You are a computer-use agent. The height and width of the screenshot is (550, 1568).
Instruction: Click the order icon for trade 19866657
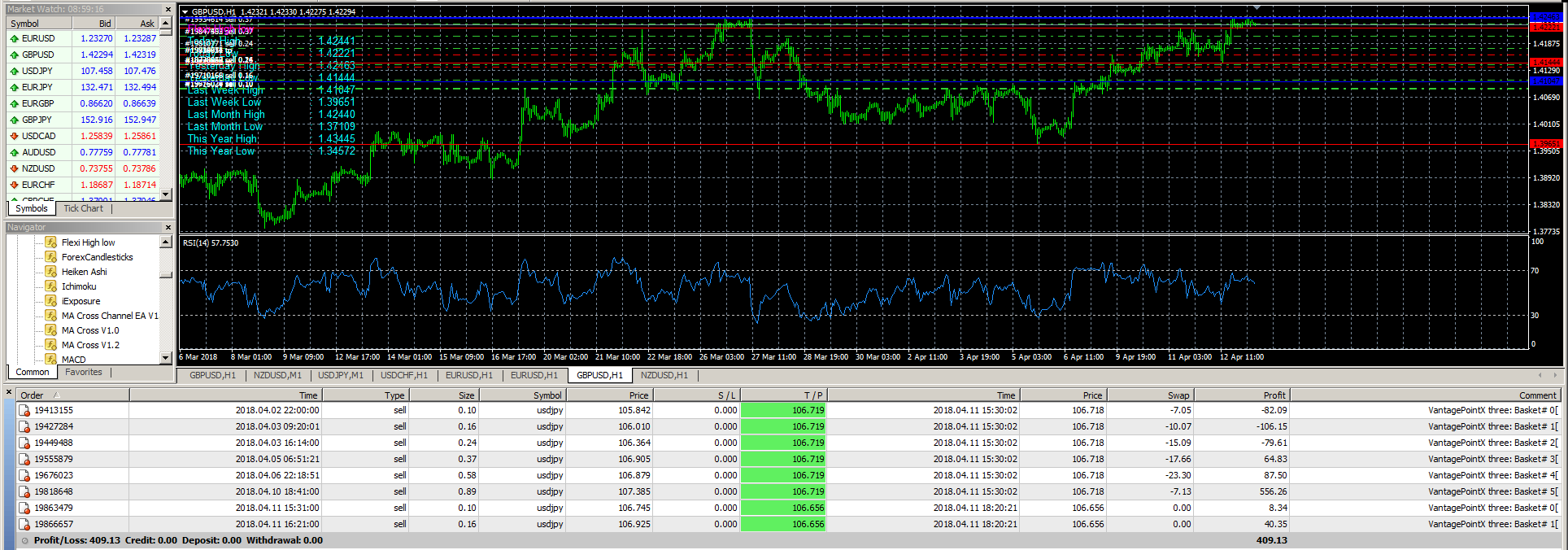[24, 525]
